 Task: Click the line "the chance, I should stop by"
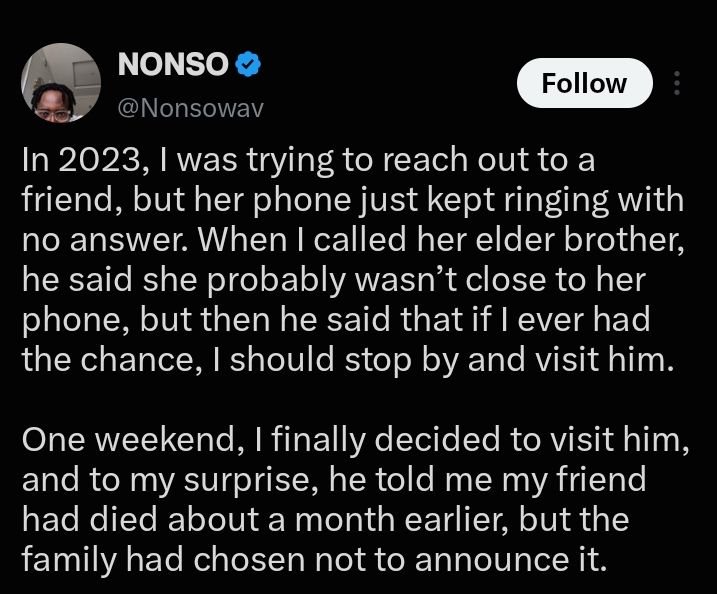(x=239, y=360)
